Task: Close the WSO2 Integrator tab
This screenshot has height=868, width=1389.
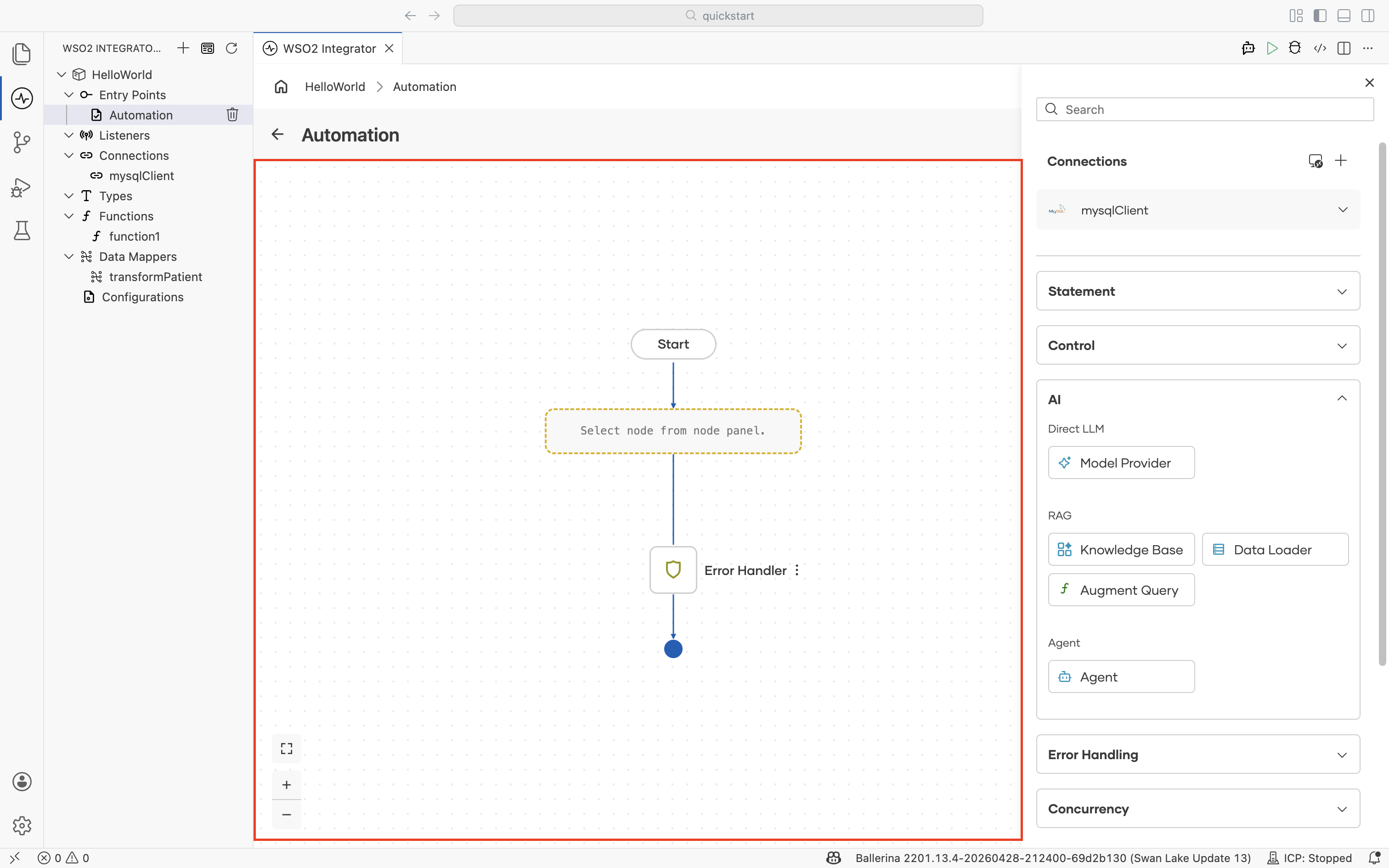Action: tap(389, 48)
